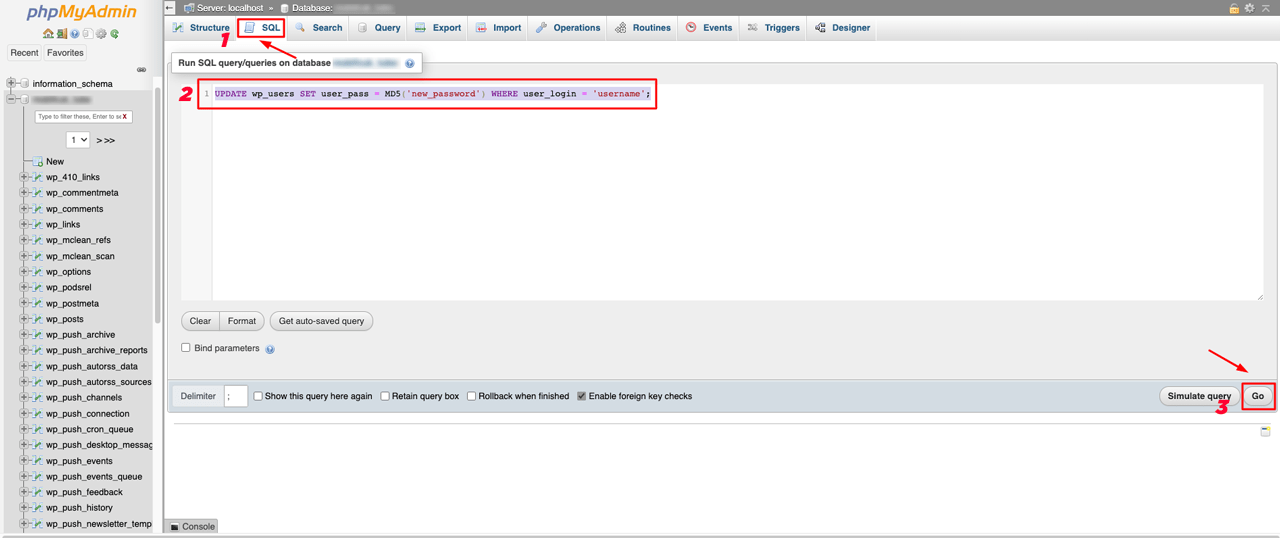Collapse the currently open database node
The height and width of the screenshot is (538, 1280).
tap(11, 99)
